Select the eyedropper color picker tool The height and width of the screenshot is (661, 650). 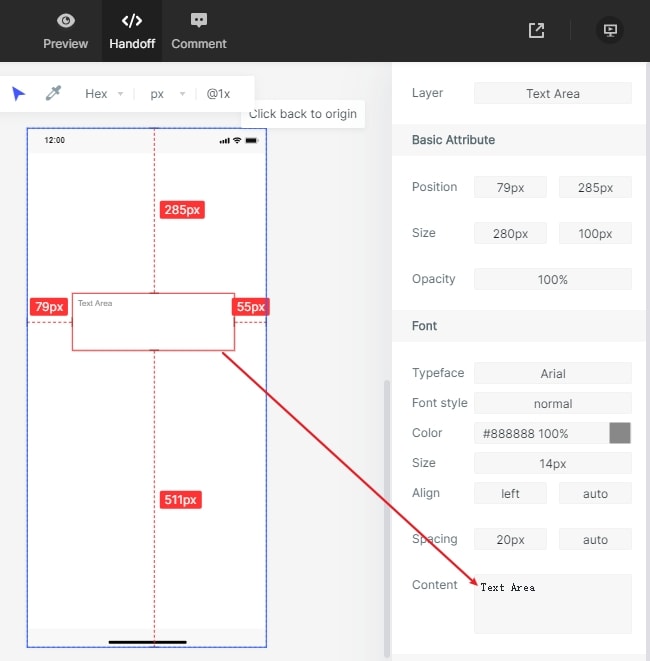pyautogui.click(x=54, y=93)
